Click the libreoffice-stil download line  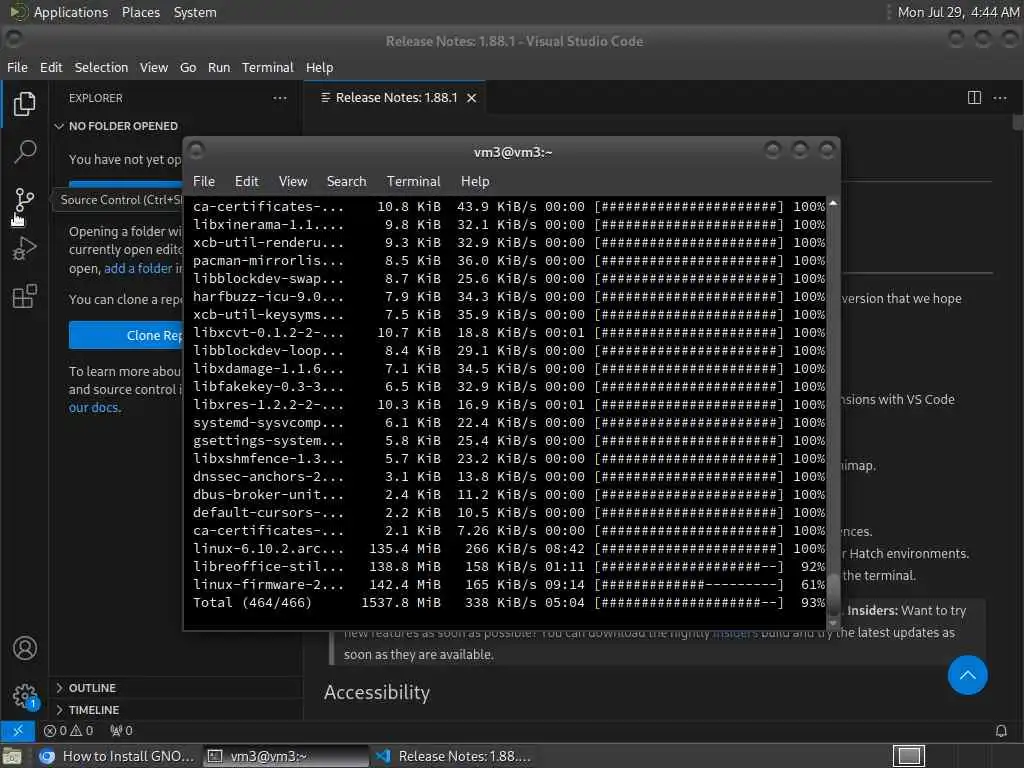click(509, 567)
